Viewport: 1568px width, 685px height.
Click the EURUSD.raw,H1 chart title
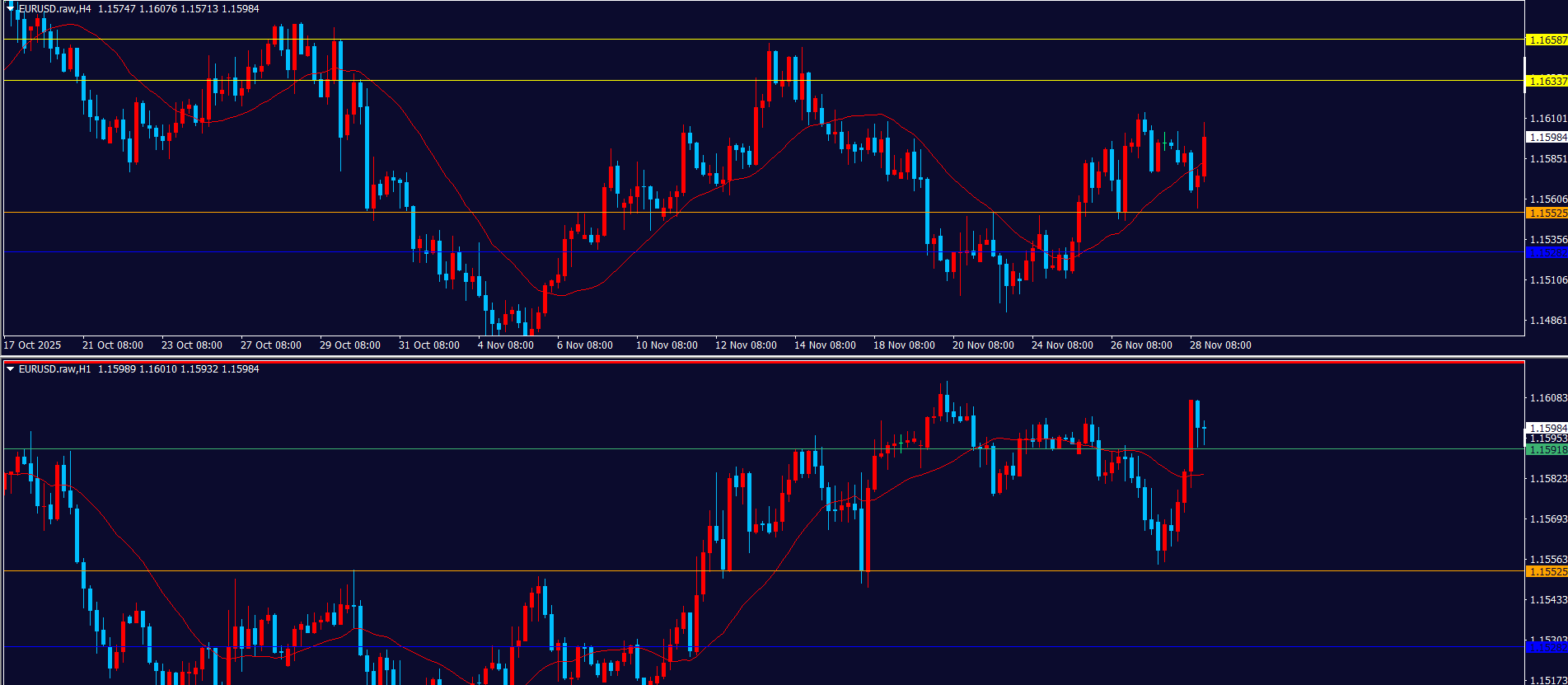pos(54,369)
